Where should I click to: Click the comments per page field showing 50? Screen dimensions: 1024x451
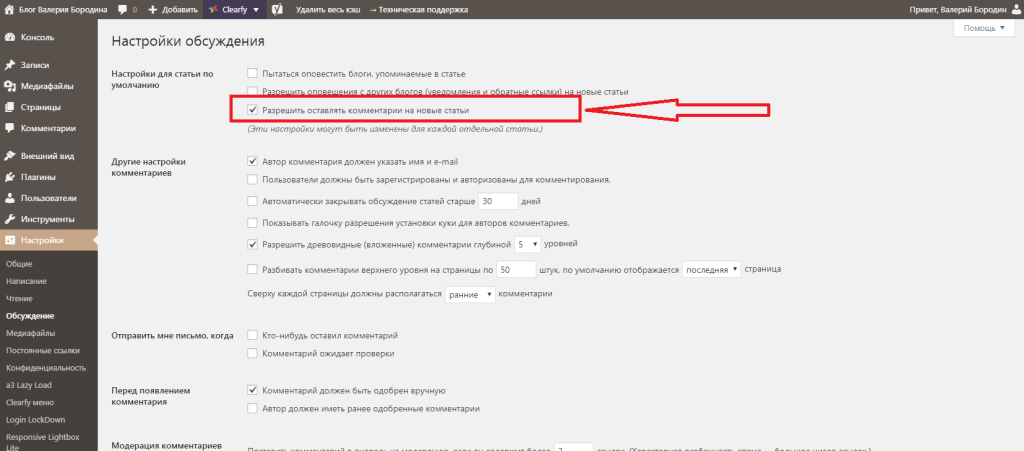pyautogui.click(x=516, y=269)
